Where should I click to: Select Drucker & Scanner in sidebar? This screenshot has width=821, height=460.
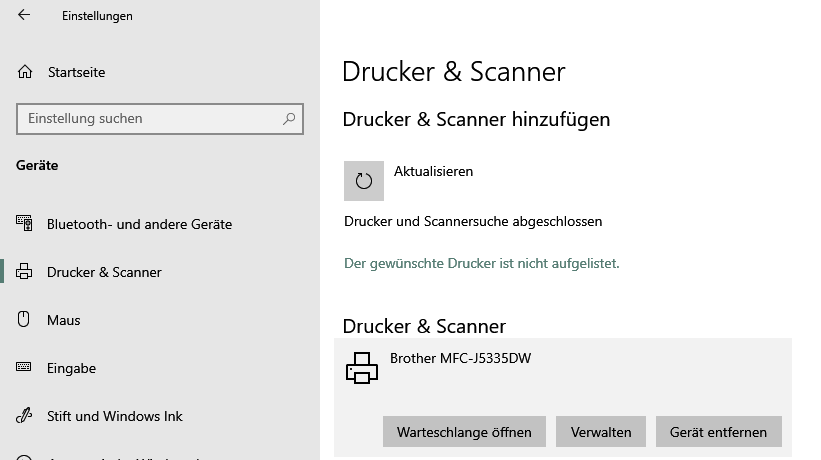pyautogui.click(x=104, y=272)
